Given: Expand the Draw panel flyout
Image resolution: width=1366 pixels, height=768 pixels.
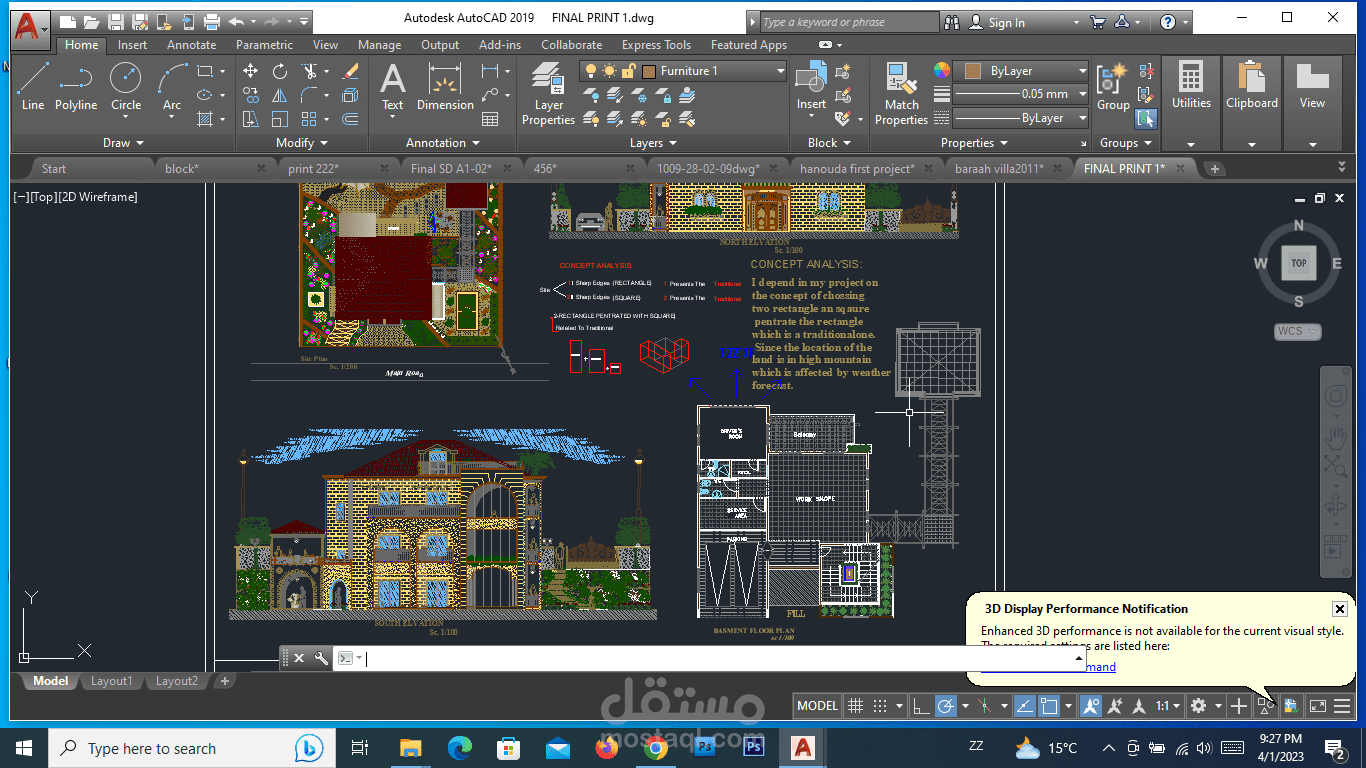Looking at the screenshot, I should pos(124,143).
